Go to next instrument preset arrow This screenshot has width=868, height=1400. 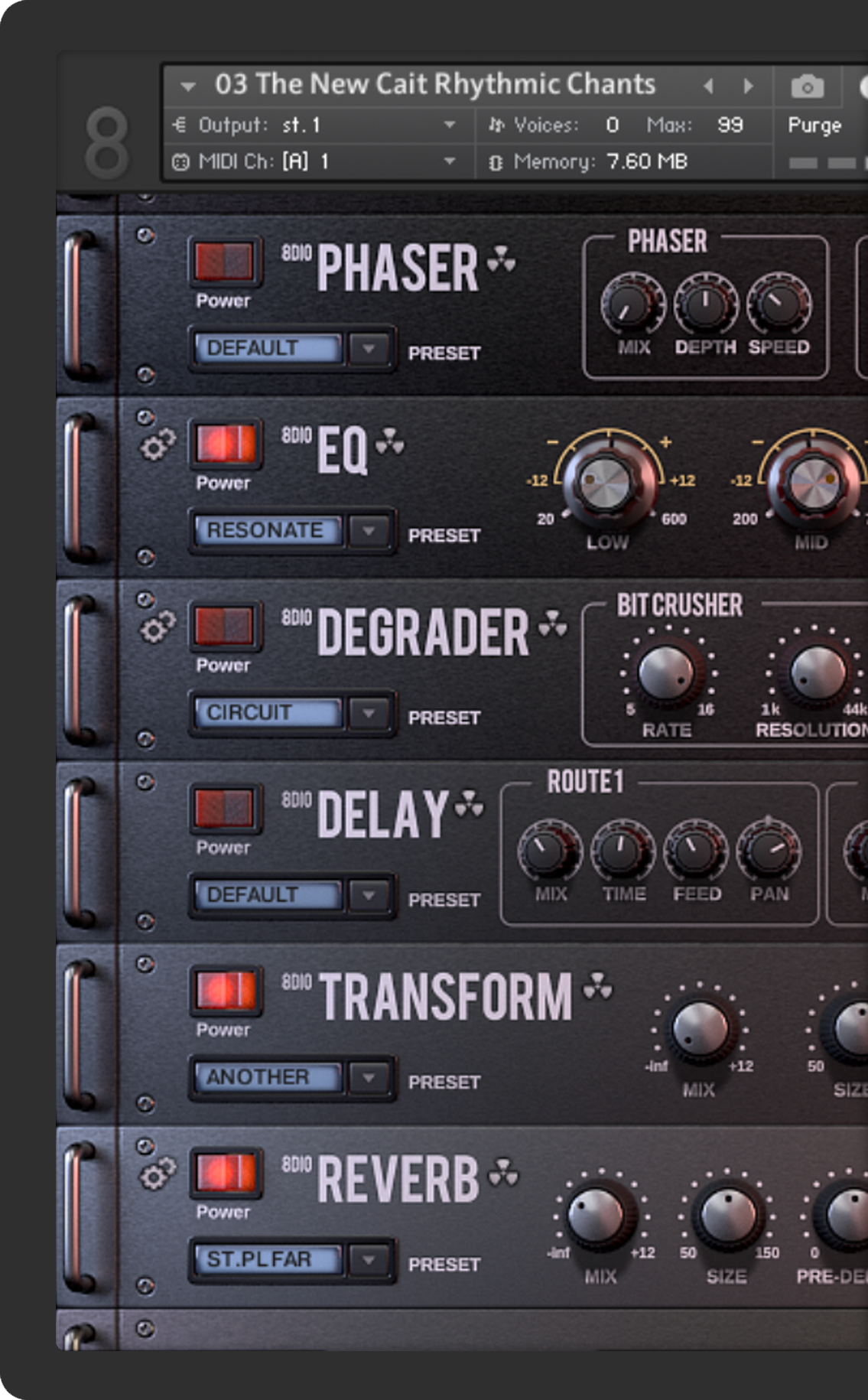point(748,86)
